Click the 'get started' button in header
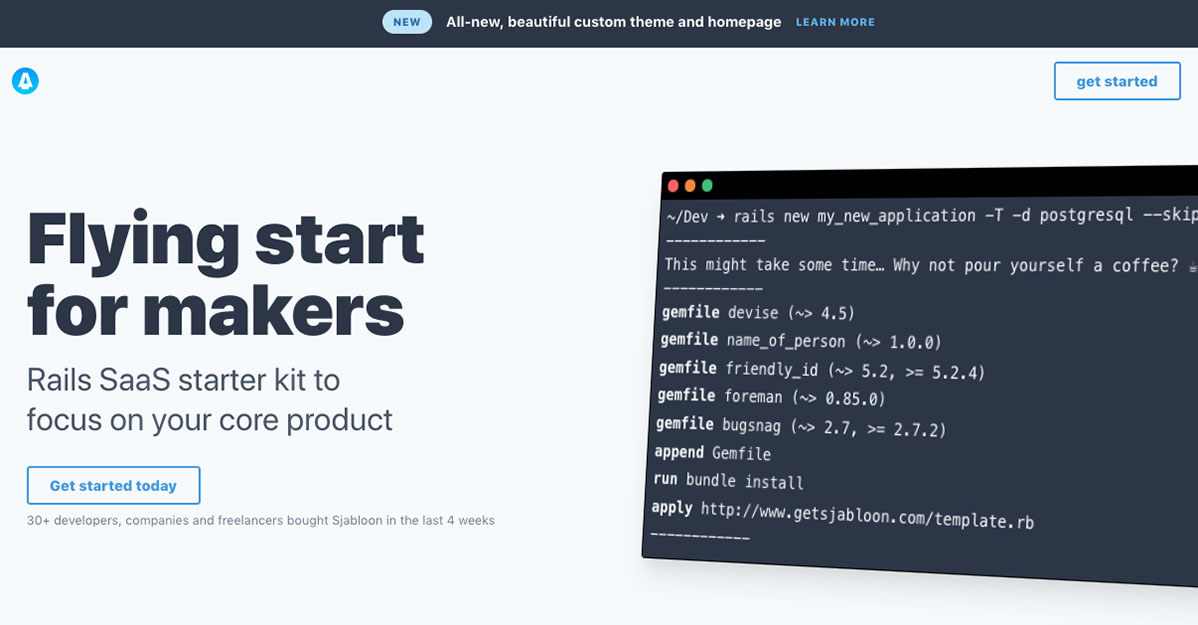1198x625 pixels. click(1117, 81)
